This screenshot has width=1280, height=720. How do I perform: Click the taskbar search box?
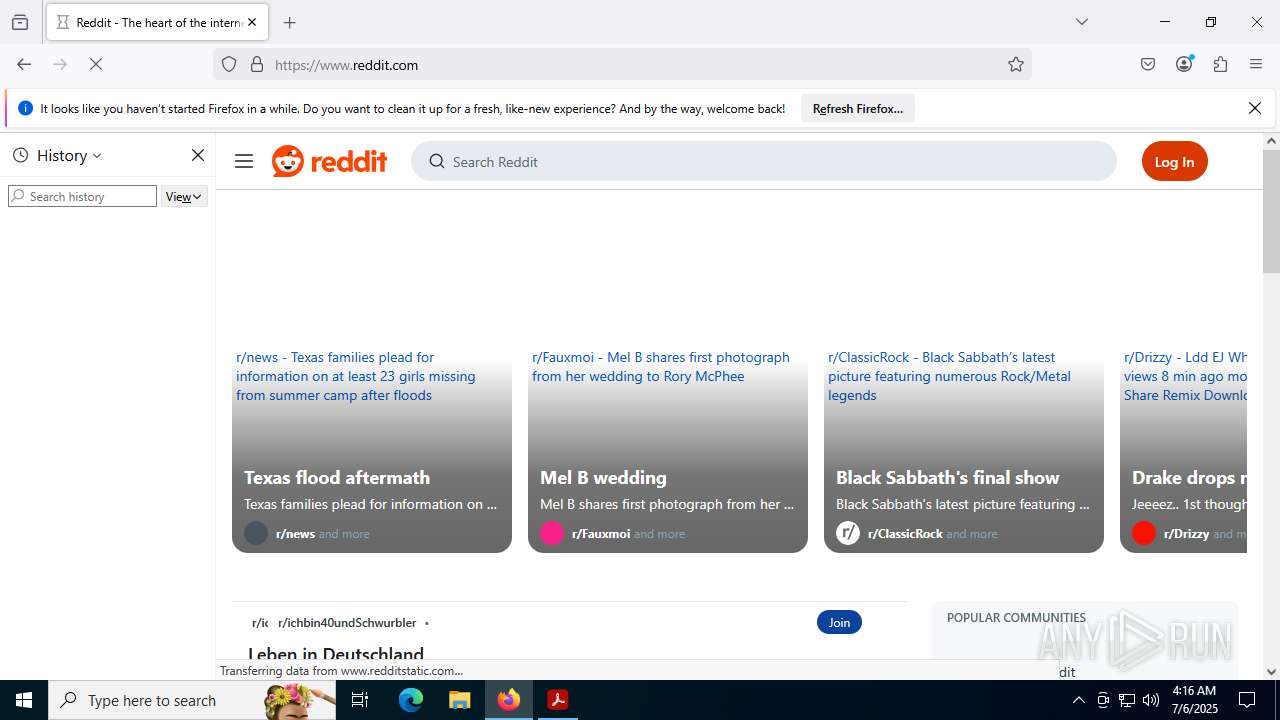(192, 700)
